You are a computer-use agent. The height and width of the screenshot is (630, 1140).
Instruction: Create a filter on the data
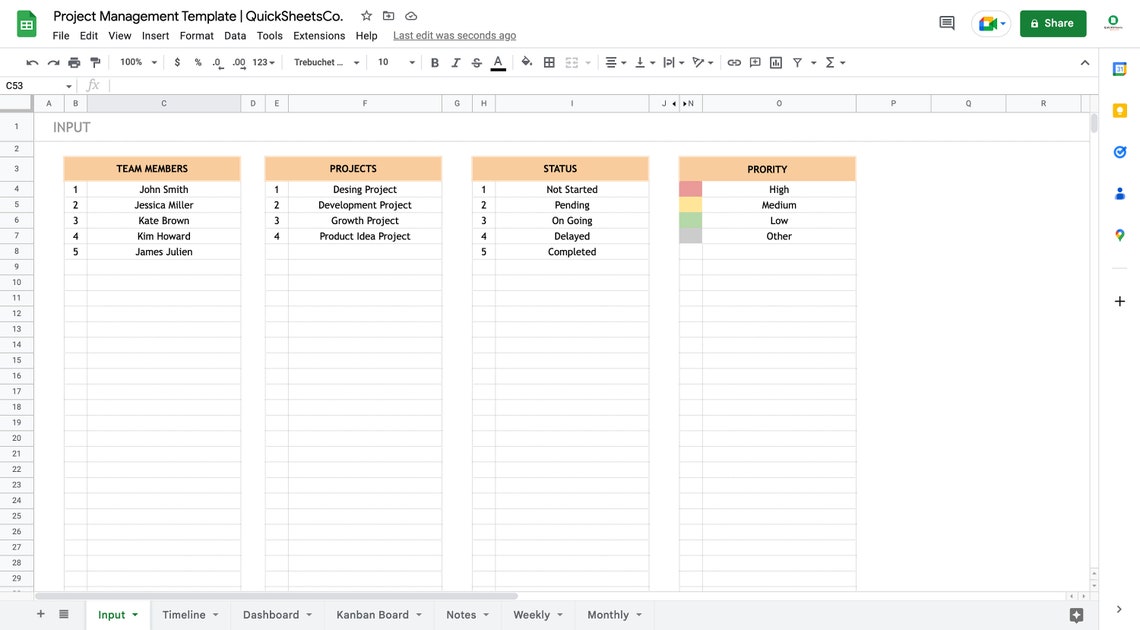[x=796, y=61]
